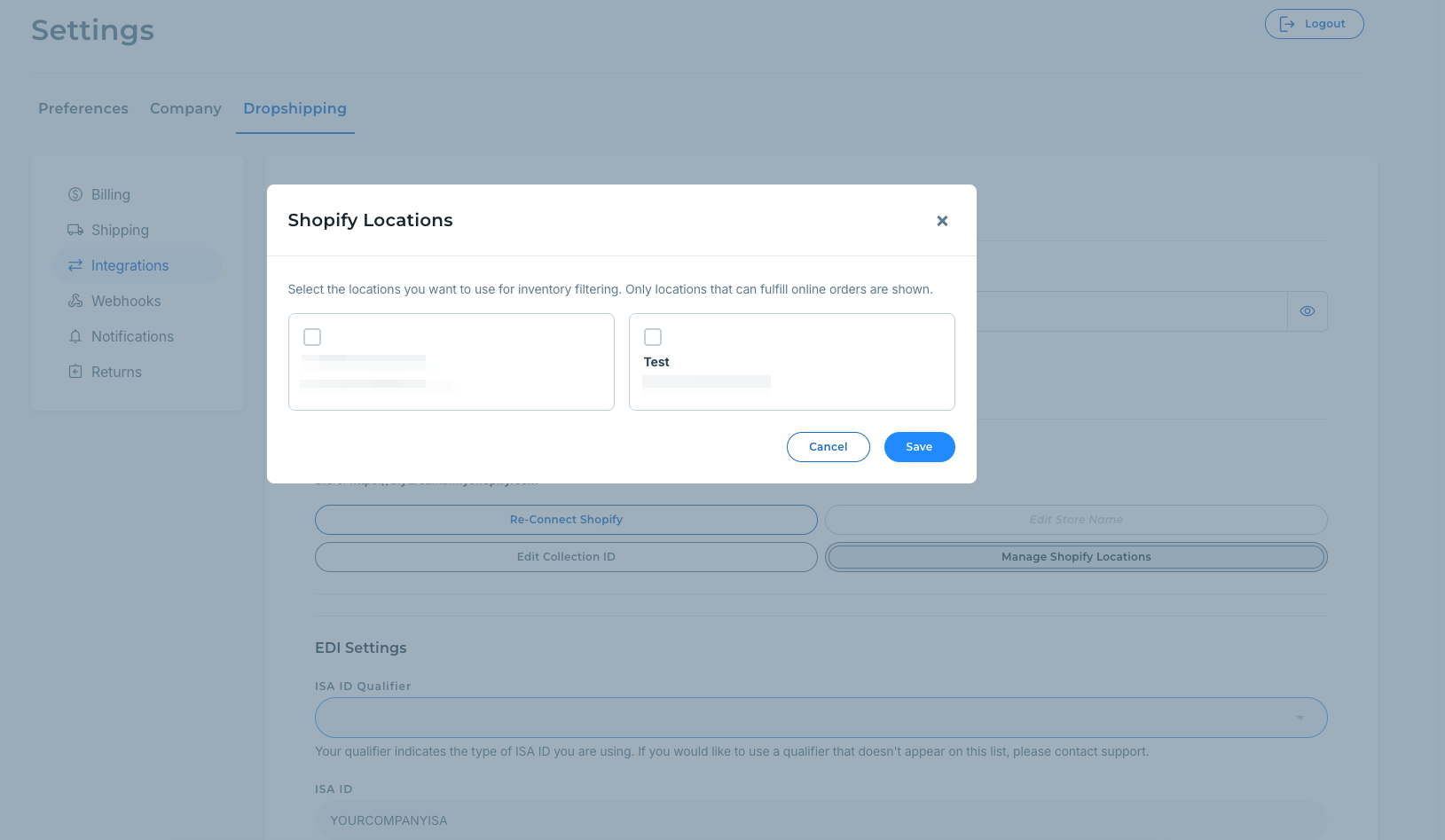Open the Preferences tab

pyautogui.click(x=83, y=108)
